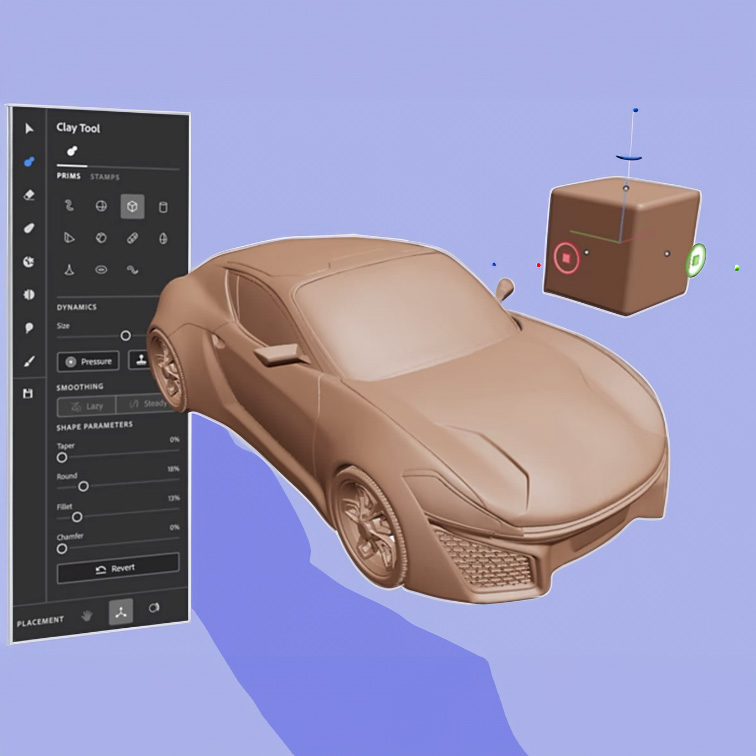Click the green scale handle on cube
This screenshot has width=756, height=756.
pyautogui.click(x=696, y=261)
